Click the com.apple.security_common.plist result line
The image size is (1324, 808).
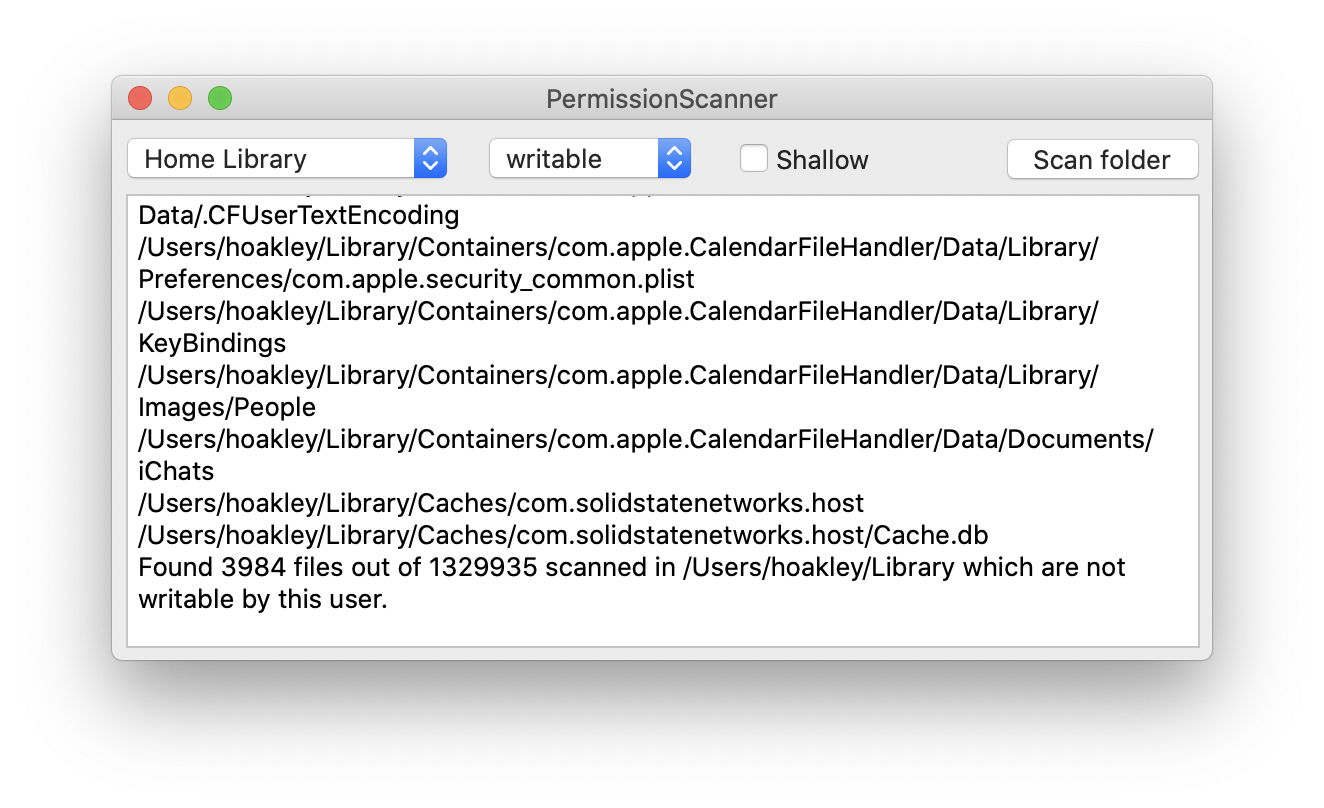coord(416,279)
